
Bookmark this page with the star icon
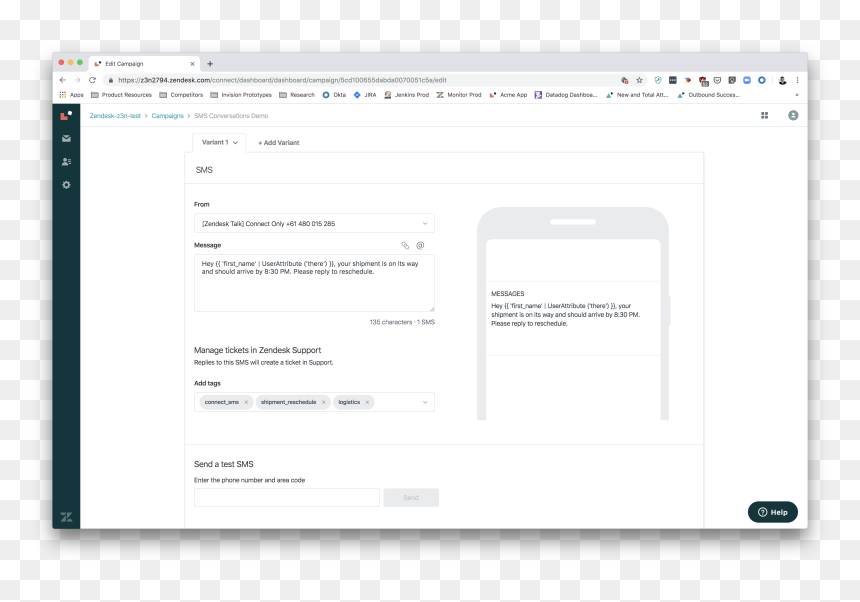(x=639, y=80)
